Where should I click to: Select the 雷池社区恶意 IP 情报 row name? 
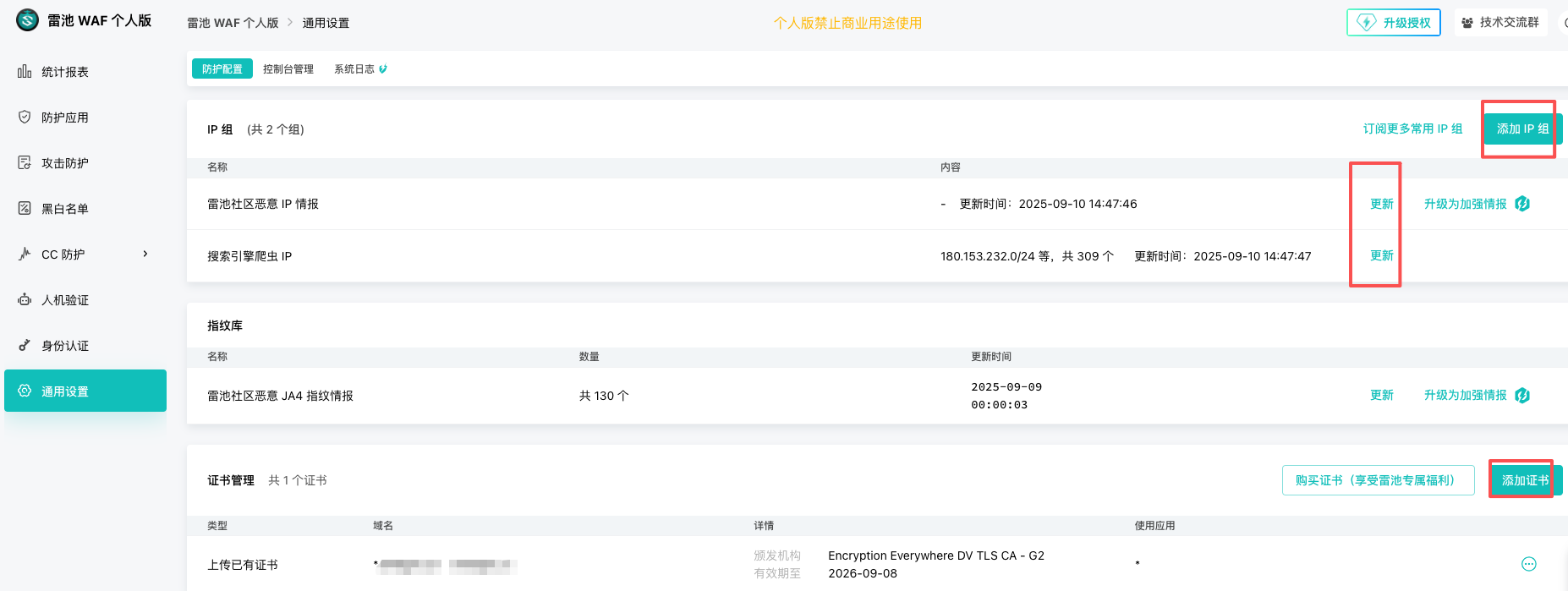[x=263, y=204]
